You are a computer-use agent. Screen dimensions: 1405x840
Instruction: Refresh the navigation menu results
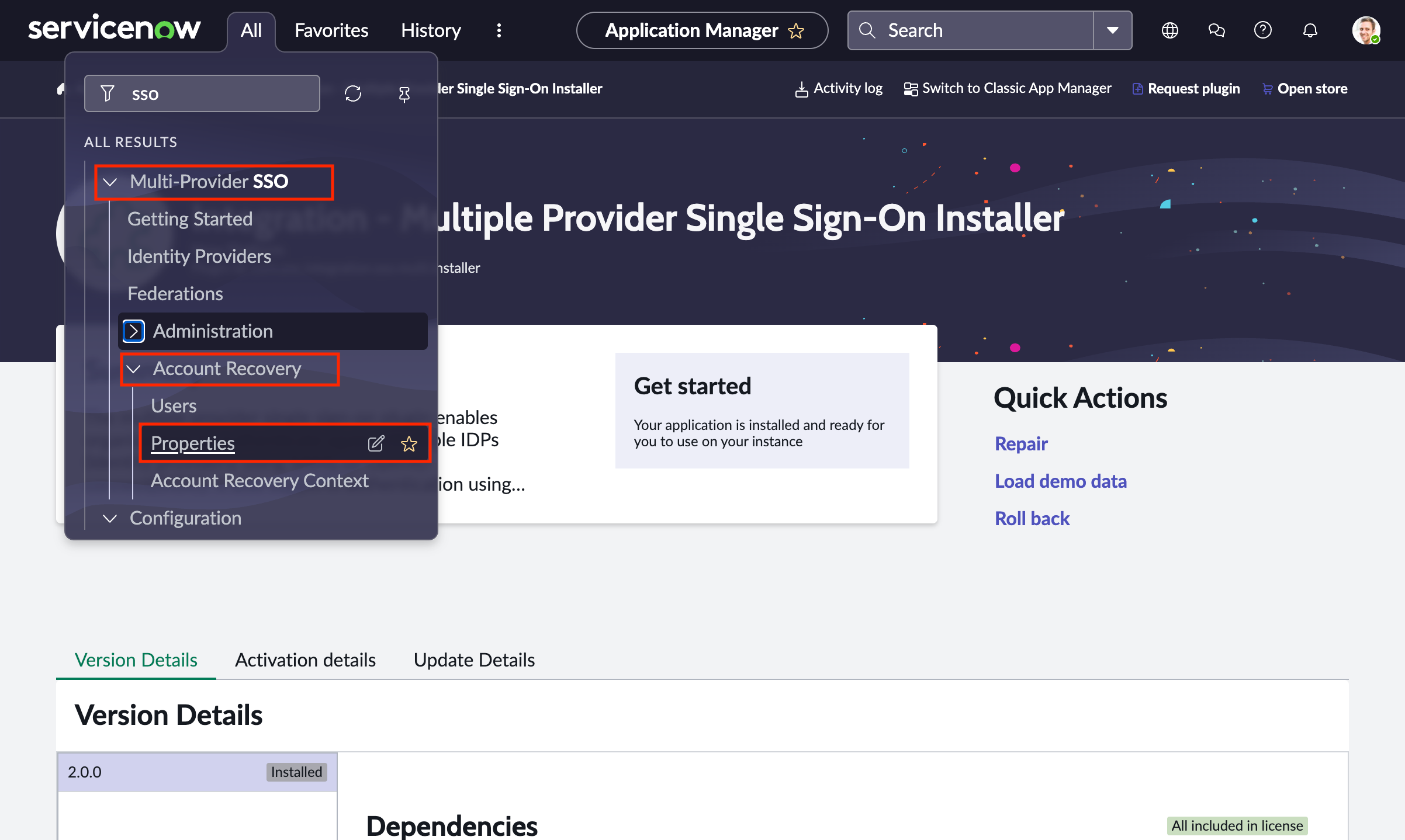click(353, 93)
